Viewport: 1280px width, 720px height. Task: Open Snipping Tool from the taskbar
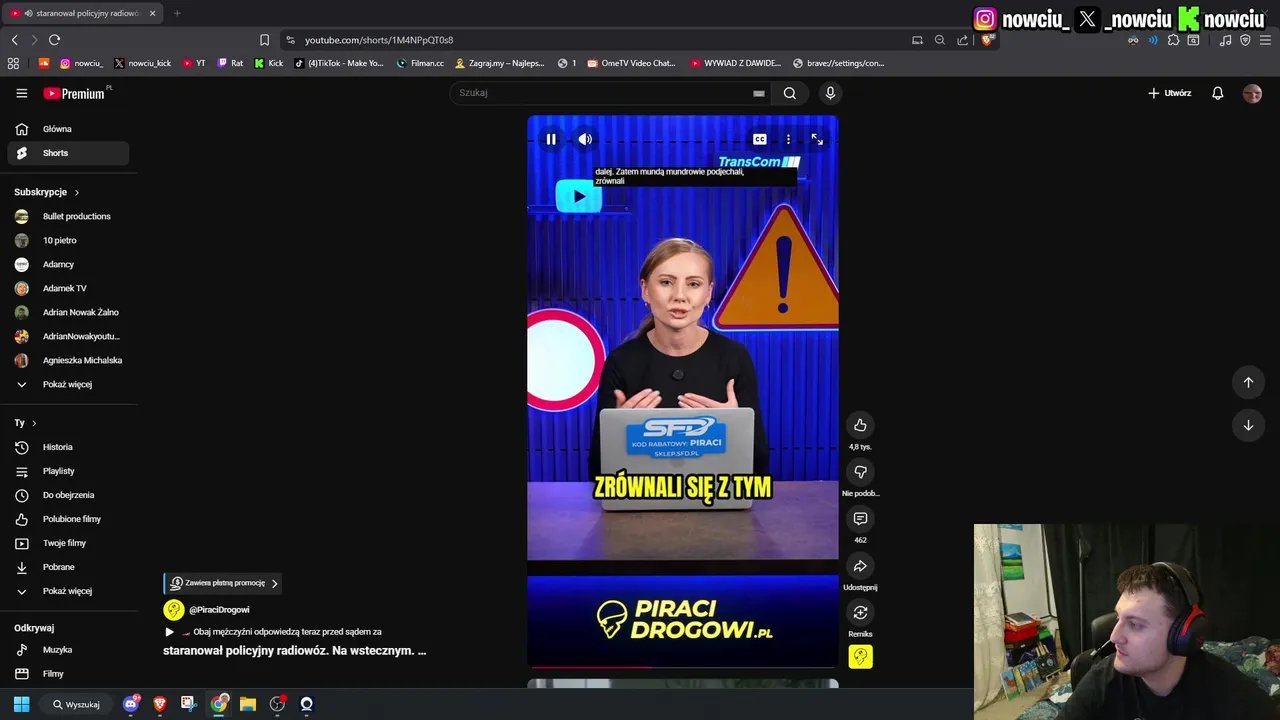pyautogui.click(x=188, y=704)
